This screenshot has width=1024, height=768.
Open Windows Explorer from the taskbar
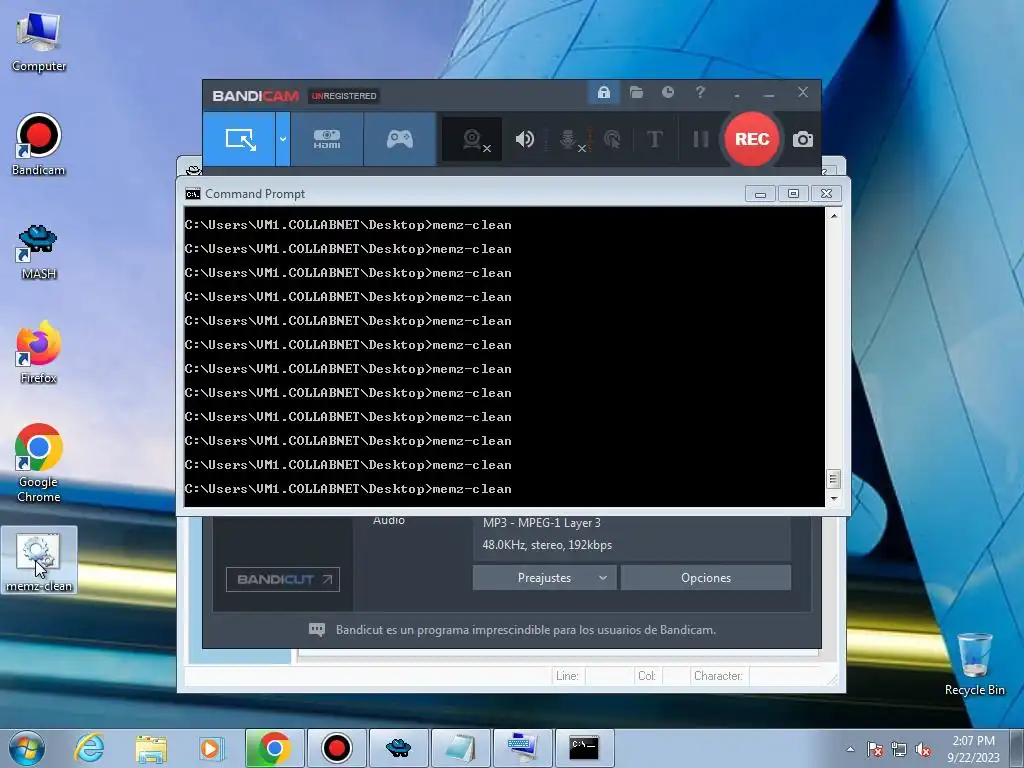(x=151, y=748)
